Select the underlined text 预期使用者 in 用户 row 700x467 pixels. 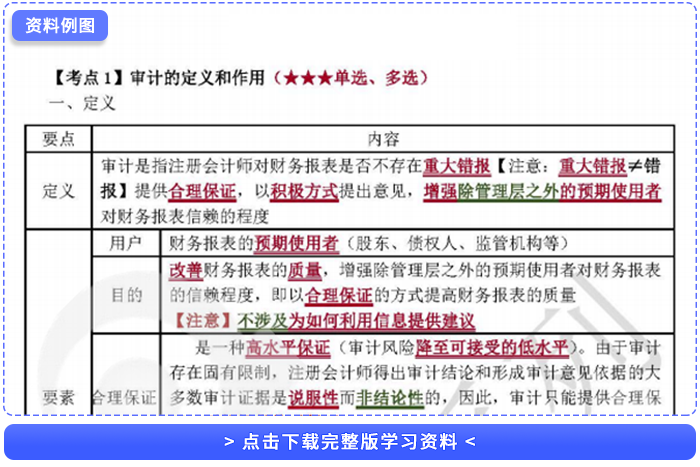pos(296,243)
